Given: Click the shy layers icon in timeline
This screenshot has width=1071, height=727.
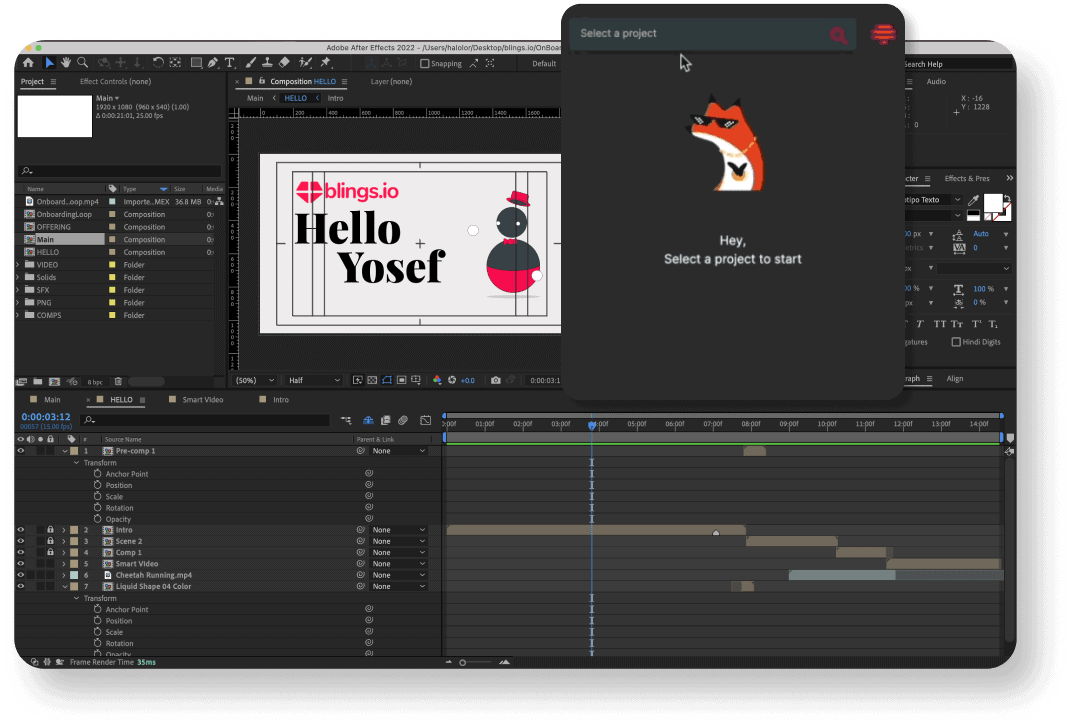Looking at the screenshot, I should click(368, 420).
